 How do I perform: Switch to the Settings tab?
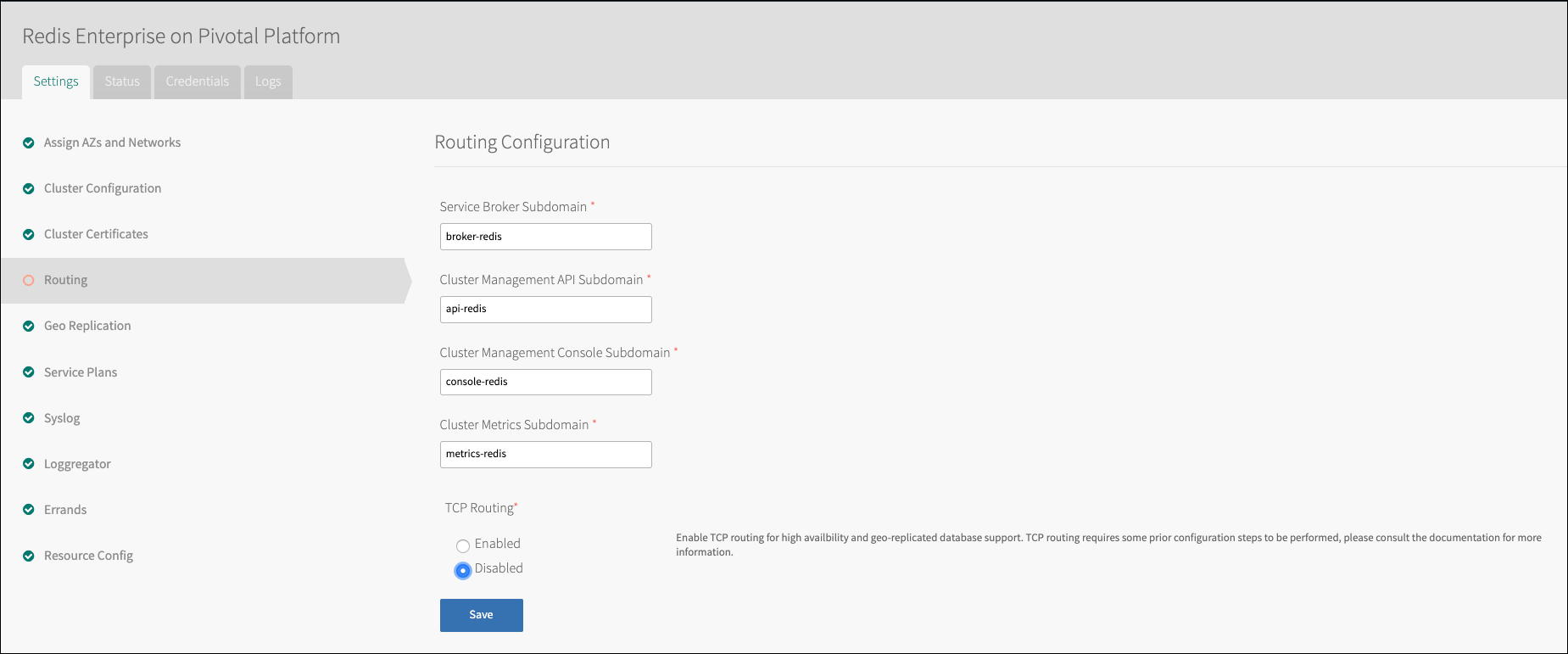(x=56, y=82)
